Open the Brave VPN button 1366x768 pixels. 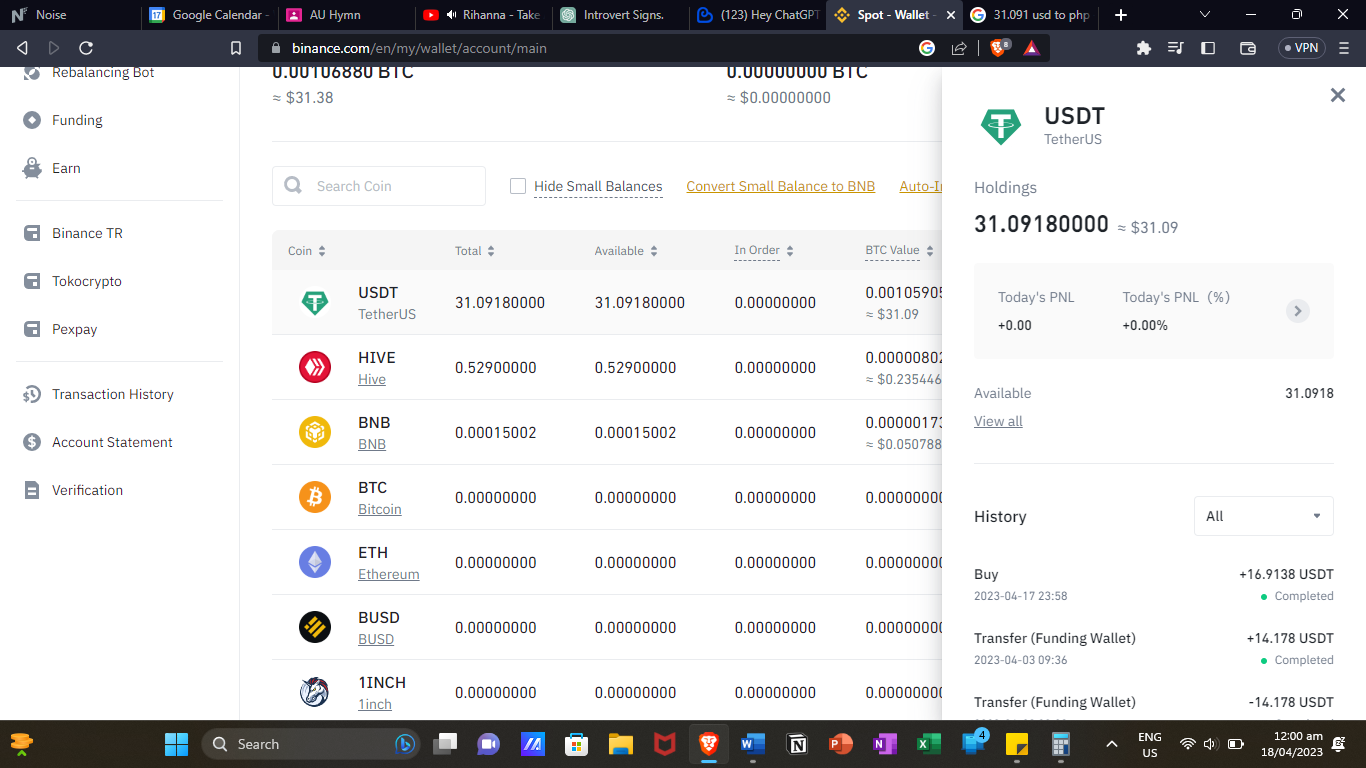(x=1301, y=48)
